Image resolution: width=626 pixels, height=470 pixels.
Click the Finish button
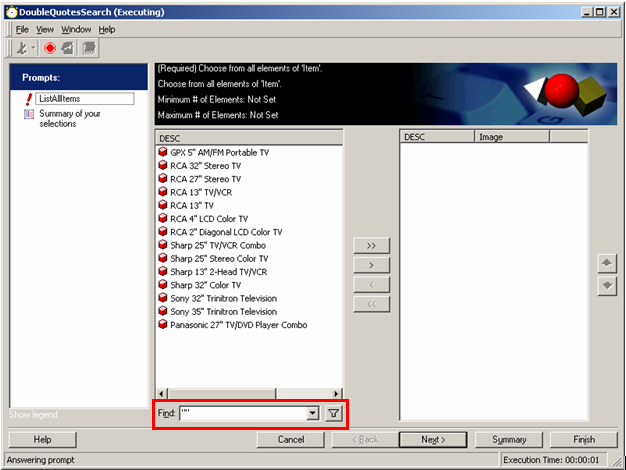[x=584, y=440]
